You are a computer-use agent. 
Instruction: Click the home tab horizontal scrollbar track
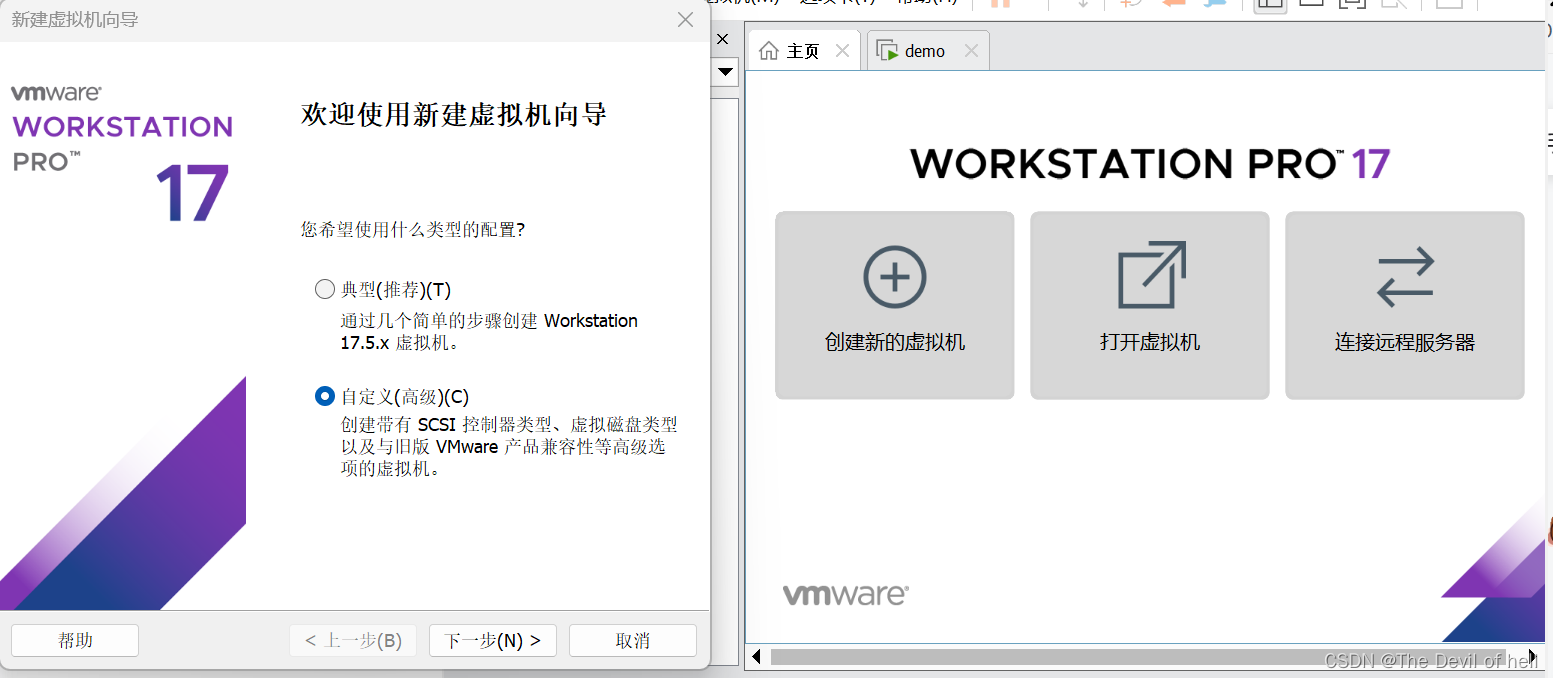1137,657
